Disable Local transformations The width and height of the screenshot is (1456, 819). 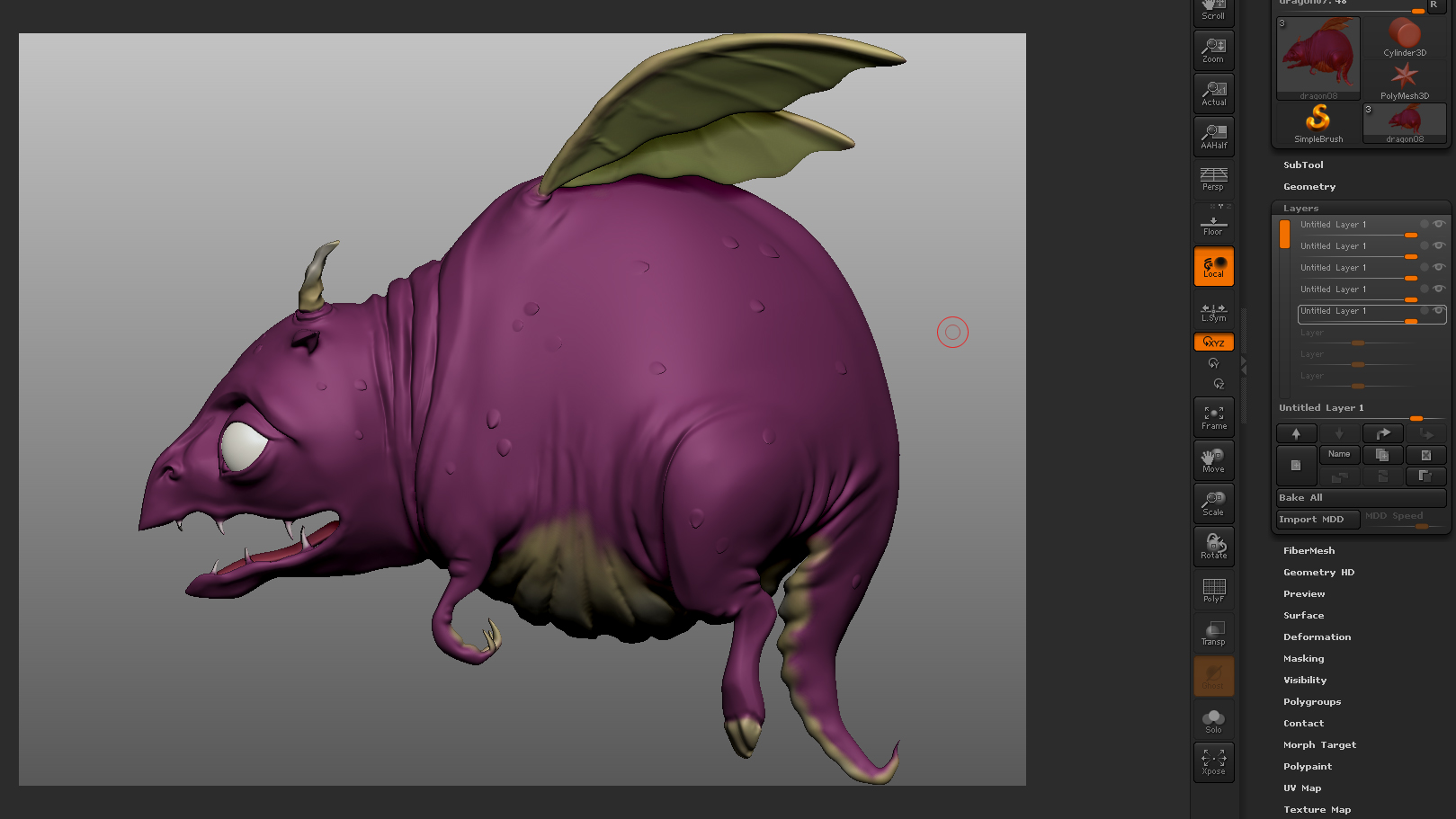point(1213,266)
